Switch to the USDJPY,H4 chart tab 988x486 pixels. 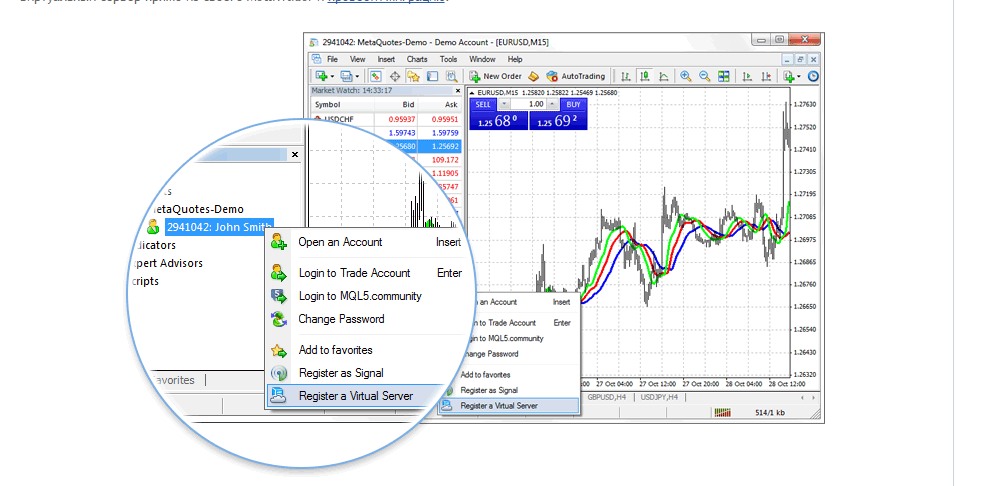pyautogui.click(x=659, y=397)
